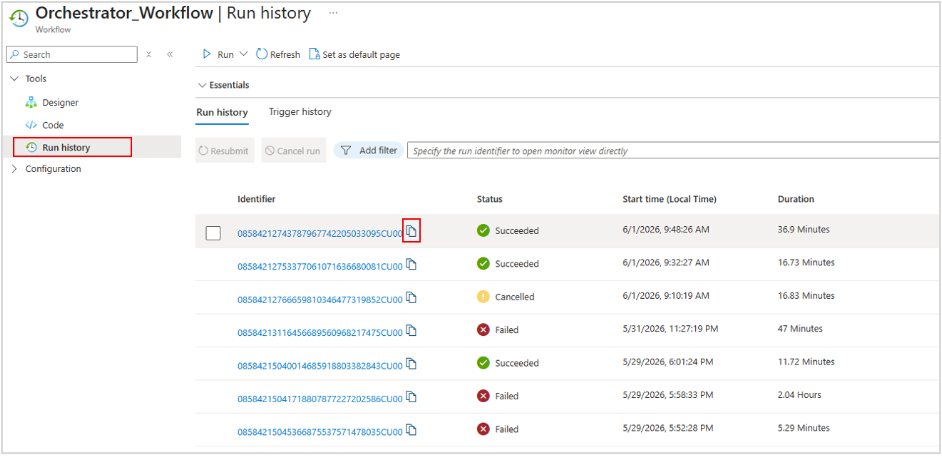Switch to the Trigger history tab
This screenshot has width=942, height=456.
pyautogui.click(x=300, y=112)
